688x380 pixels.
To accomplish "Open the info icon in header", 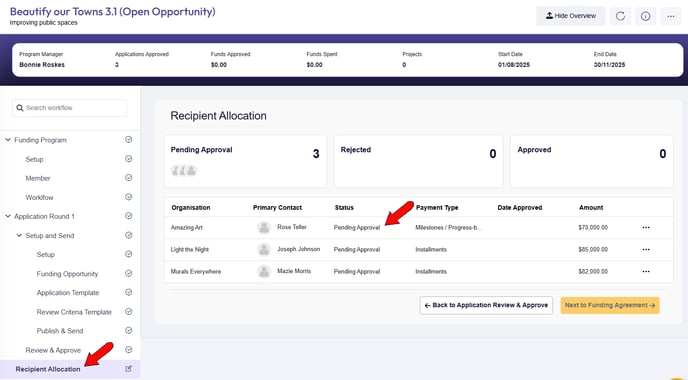I will (645, 16).
